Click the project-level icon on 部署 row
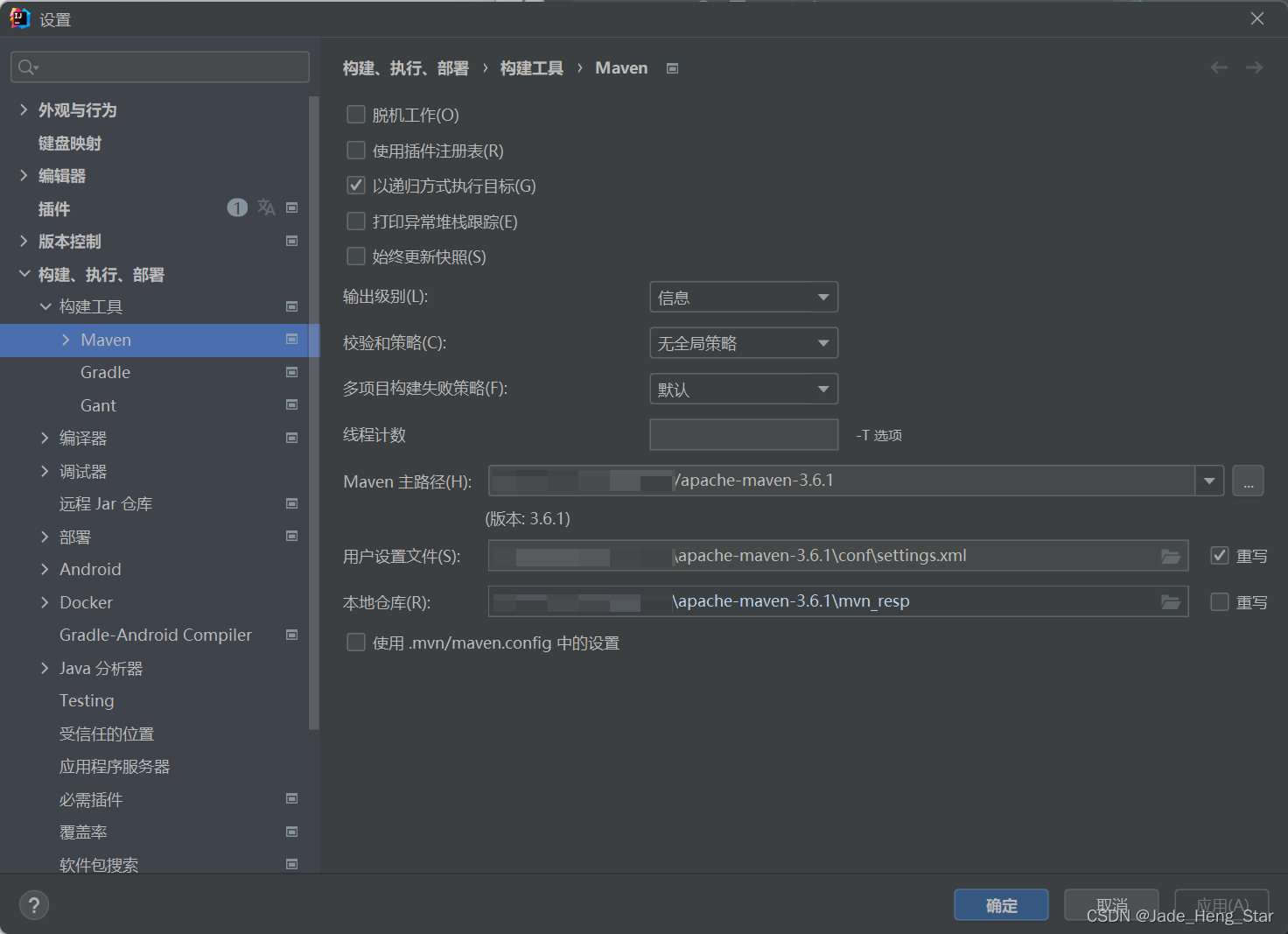The height and width of the screenshot is (934, 1288). 292,536
